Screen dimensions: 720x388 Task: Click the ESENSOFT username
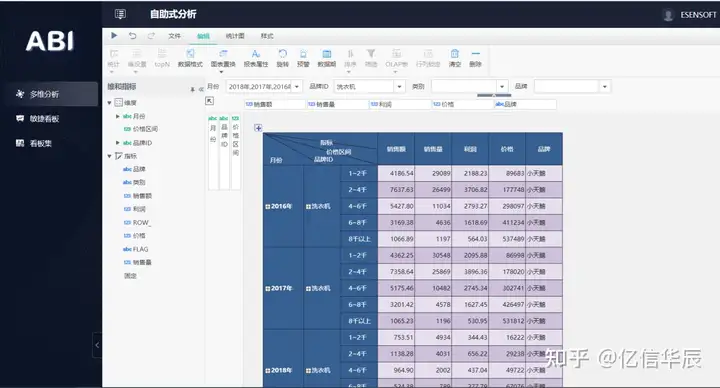point(698,15)
